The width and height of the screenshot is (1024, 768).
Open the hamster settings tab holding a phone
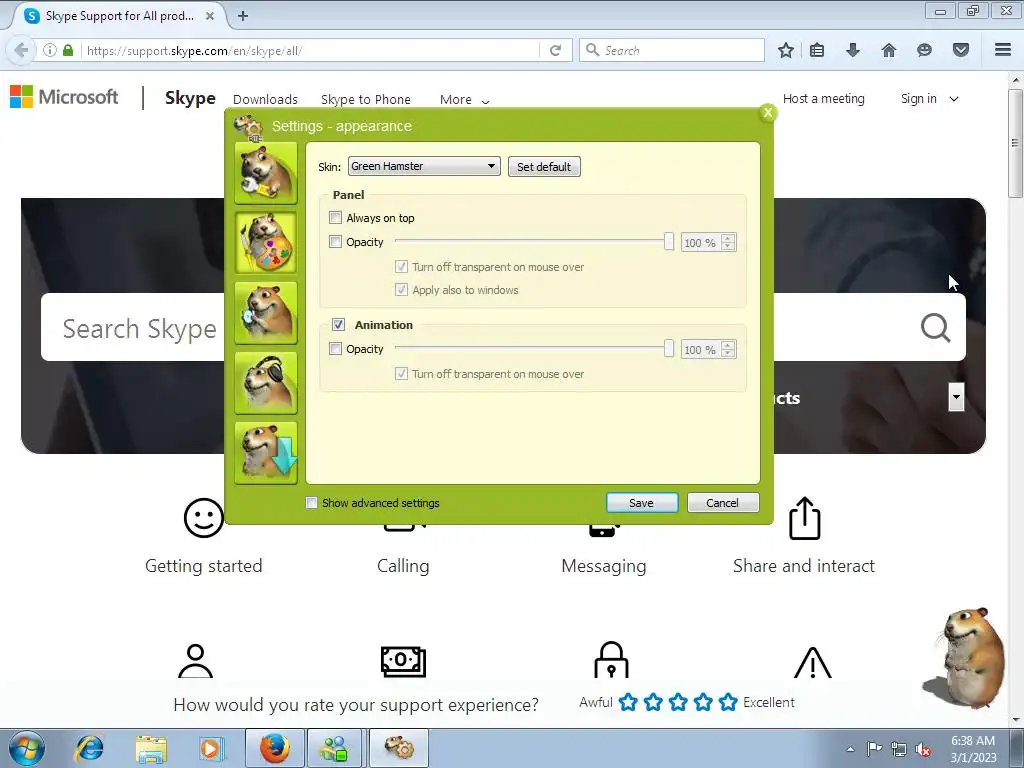tap(266, 313)
